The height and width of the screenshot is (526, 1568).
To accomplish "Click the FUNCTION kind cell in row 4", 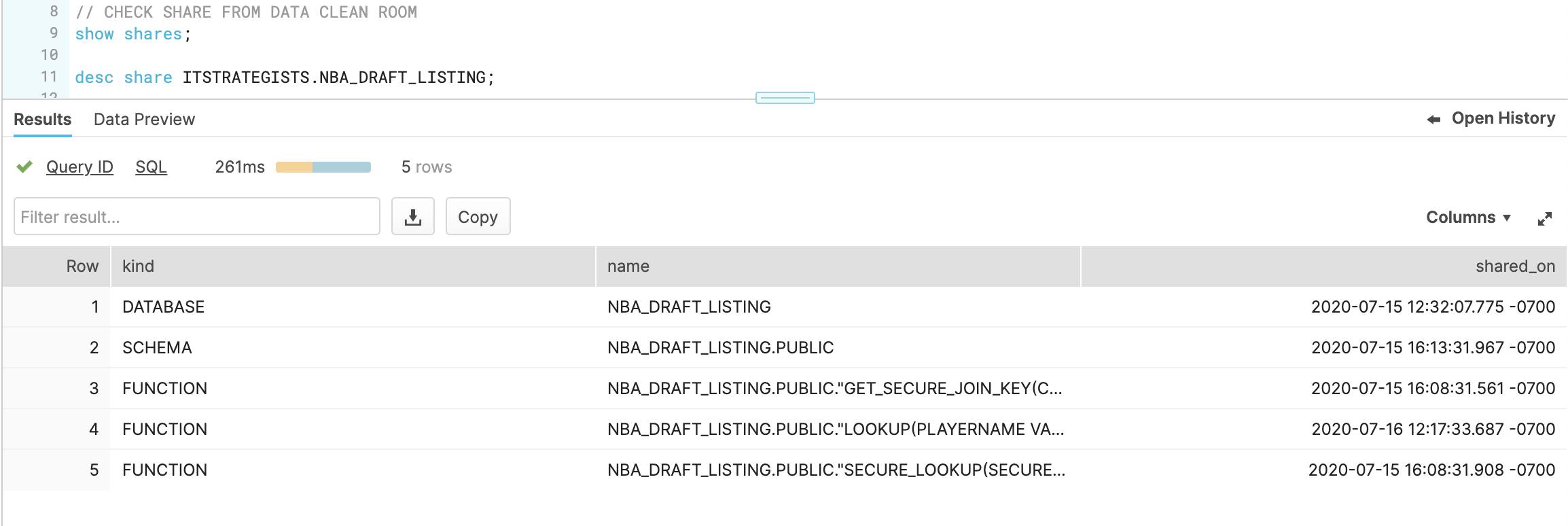I will click(x=353, y=429).
